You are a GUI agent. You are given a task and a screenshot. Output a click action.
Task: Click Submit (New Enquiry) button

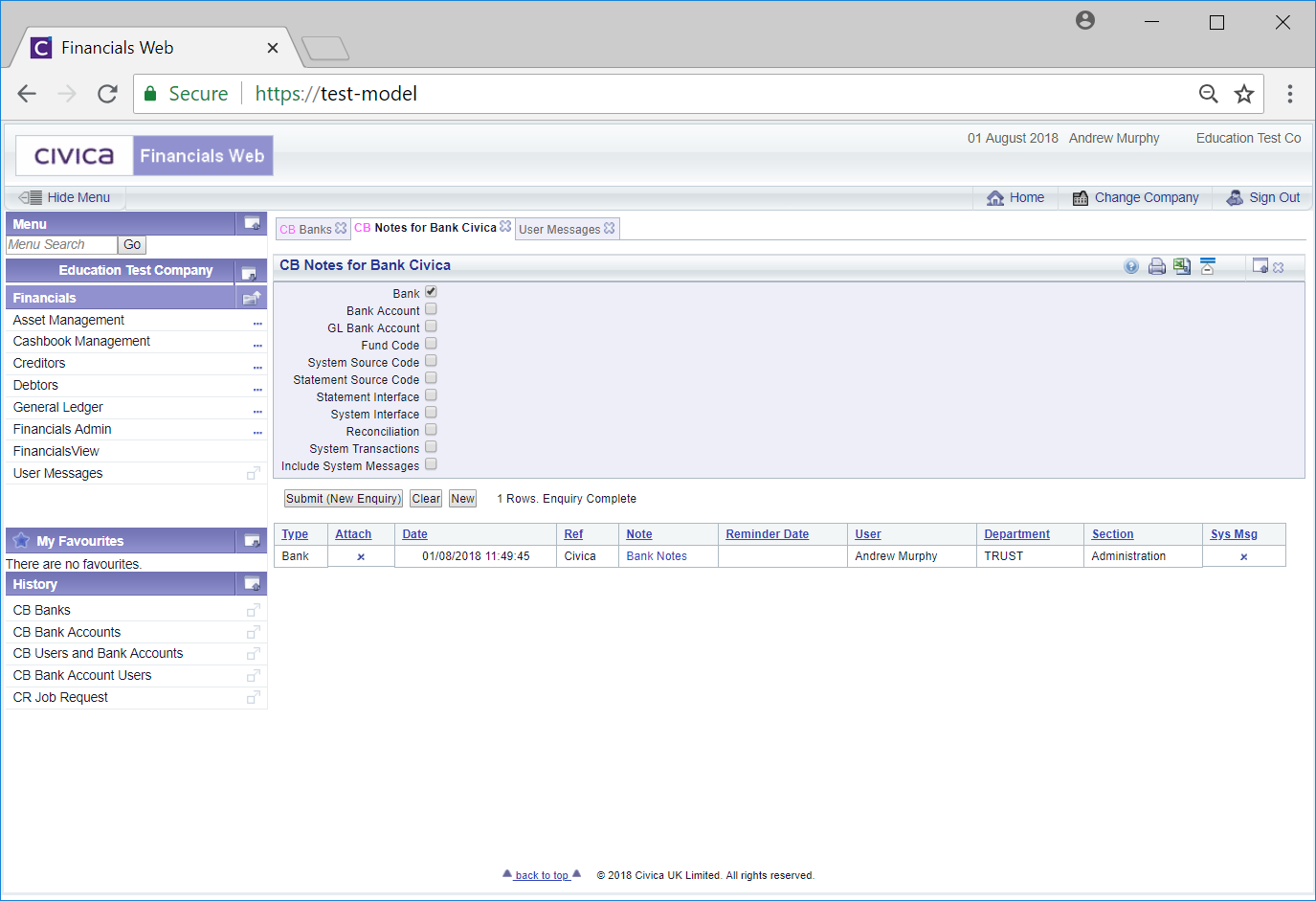pyautogui.click(x=343, y=499)
